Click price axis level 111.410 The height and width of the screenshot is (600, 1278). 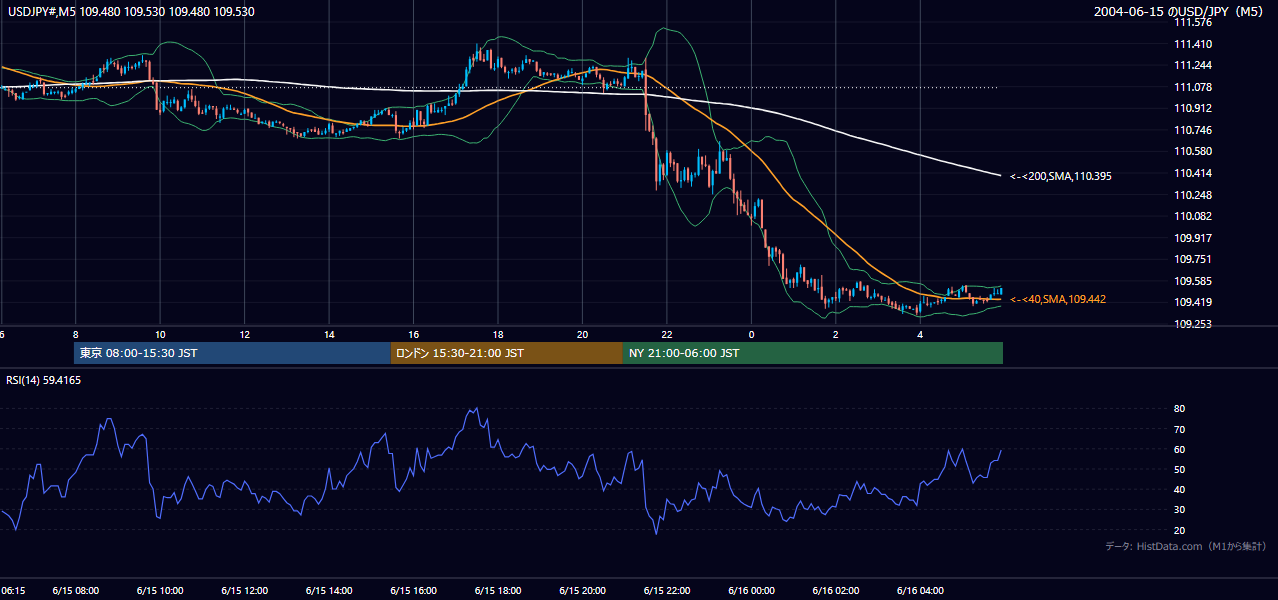(x=1193, y=44)
